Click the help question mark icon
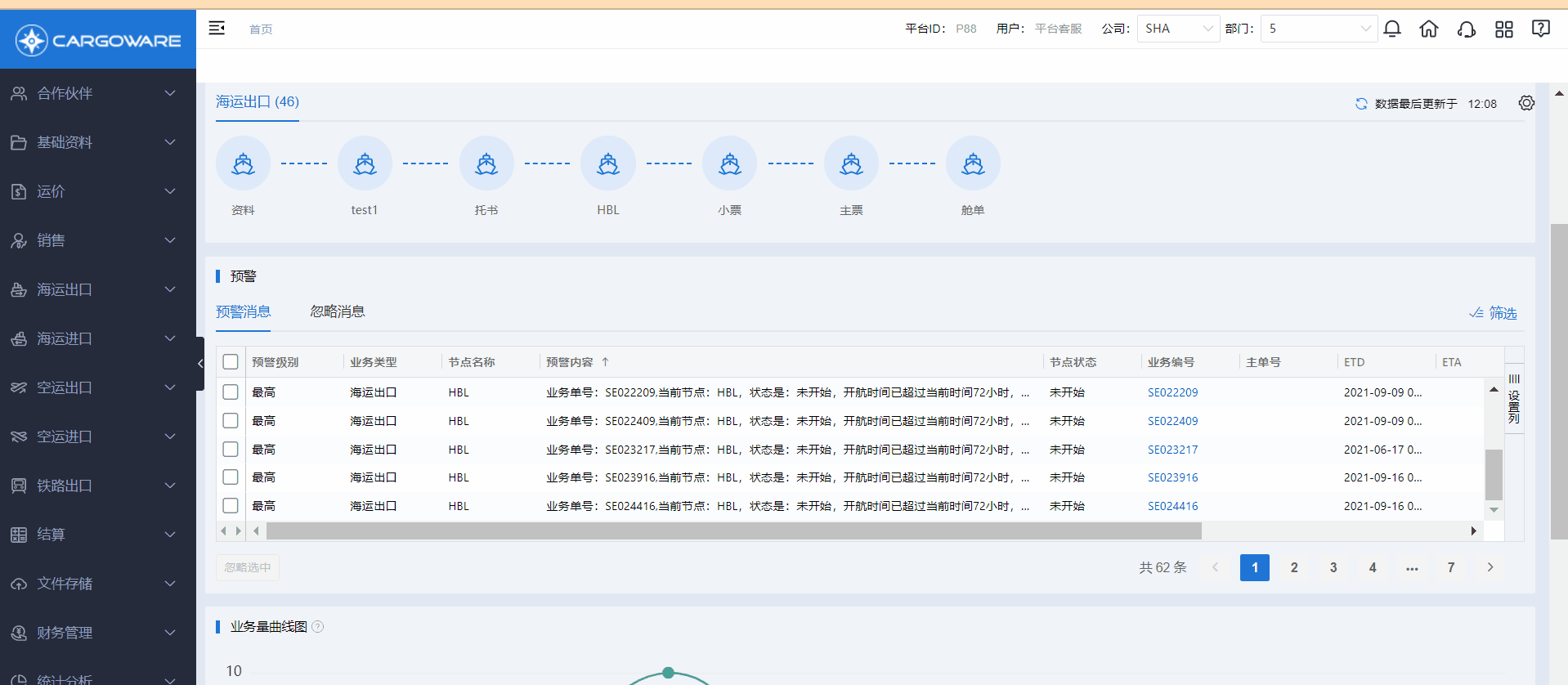 coord(1541,29)
